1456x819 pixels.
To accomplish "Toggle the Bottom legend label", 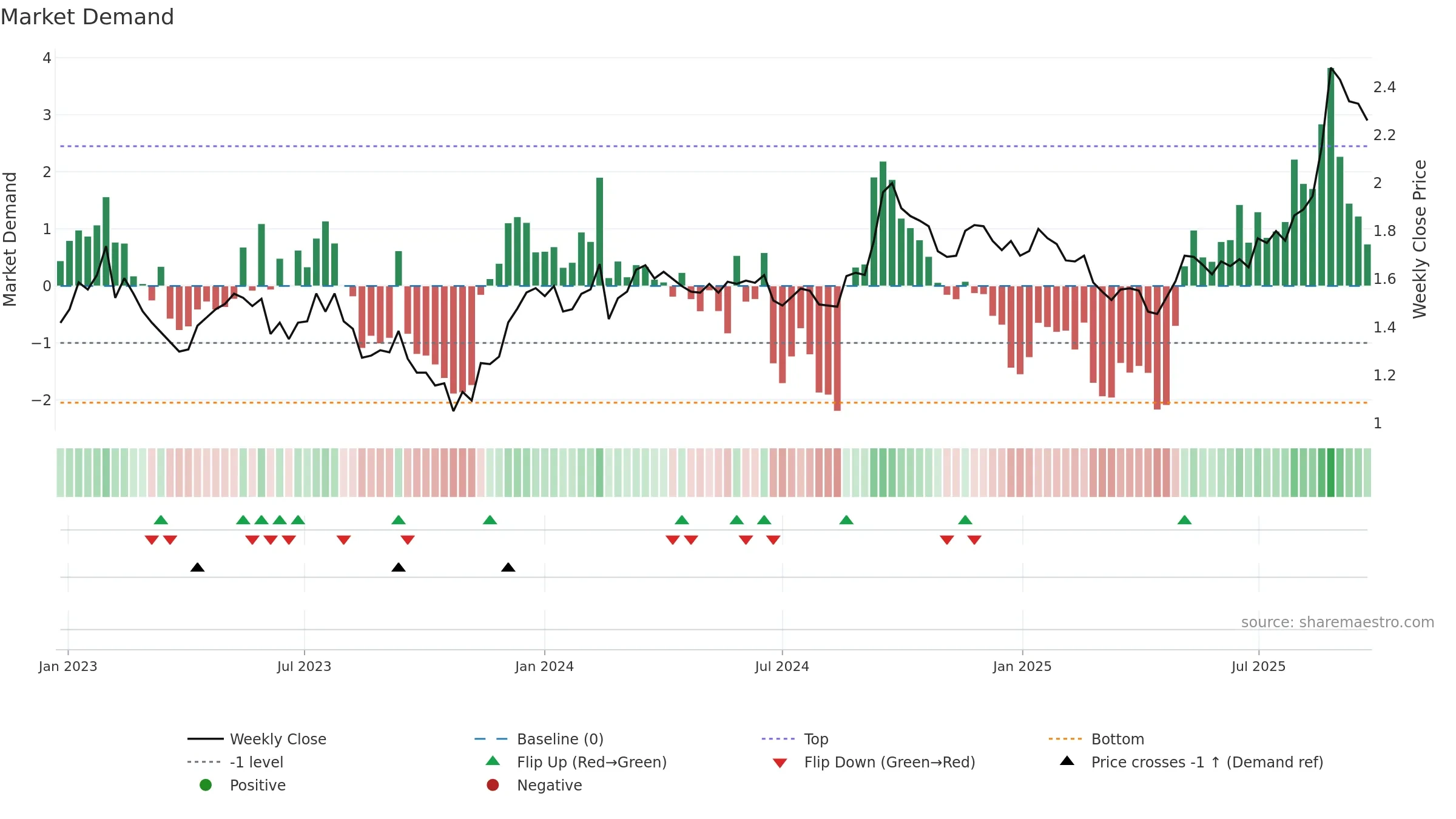I will point(1117,739).
